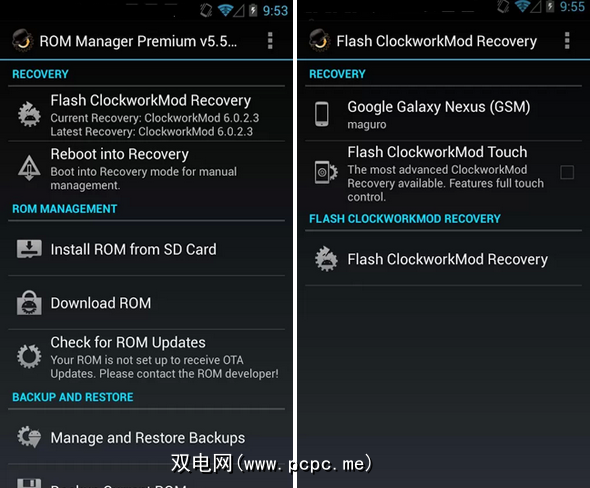590x488 pixels.
Task: Tap the Install ROM from SD Card icon
Action: click(x=29, y=249)
